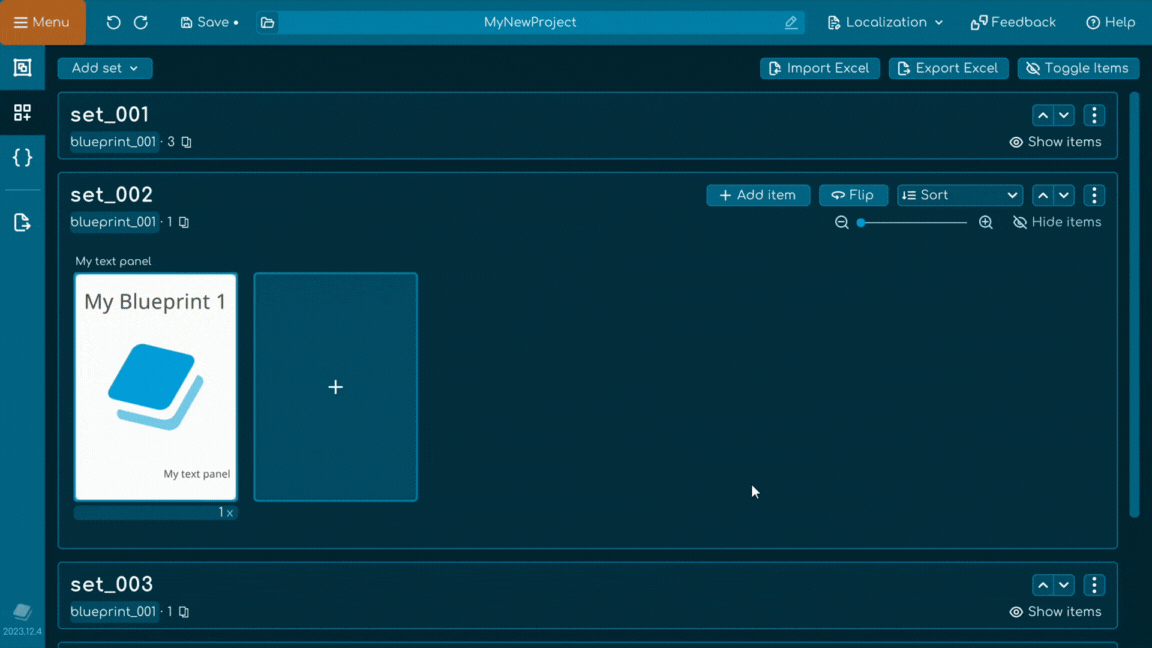Open the export document panel in sidebar
The width and height of the screenshot is (1152, 648).
coord(22,222)
